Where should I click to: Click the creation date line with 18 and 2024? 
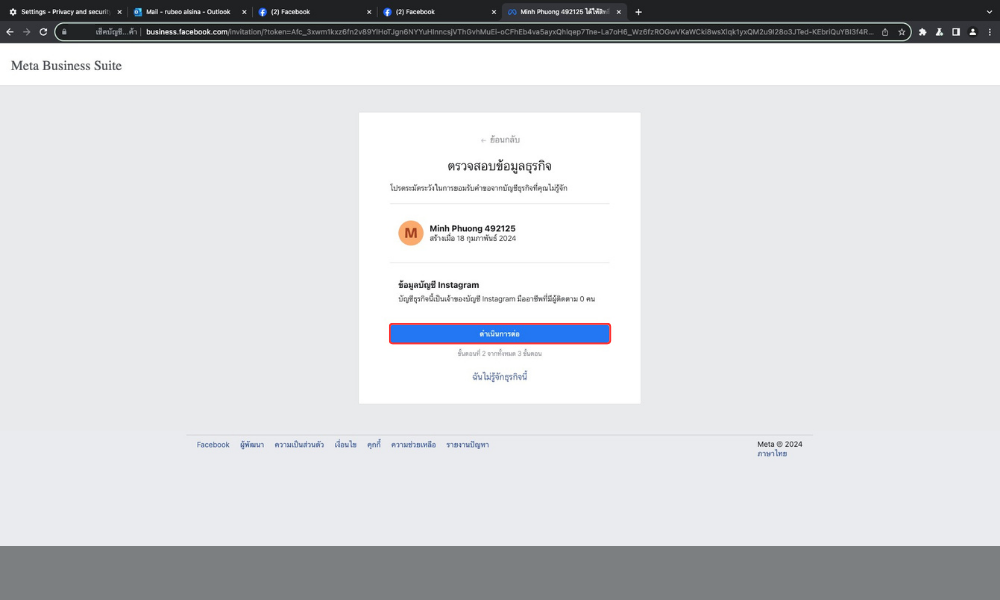coord(473,238)
